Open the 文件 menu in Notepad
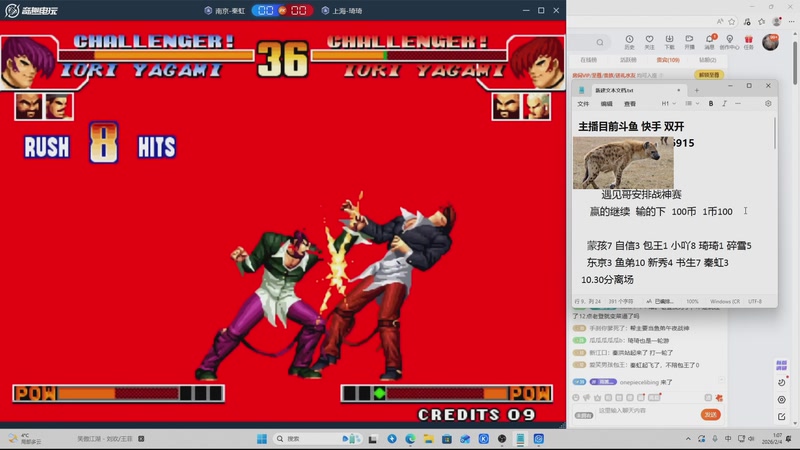The image size is (800, 450). [x=583, y=104]
